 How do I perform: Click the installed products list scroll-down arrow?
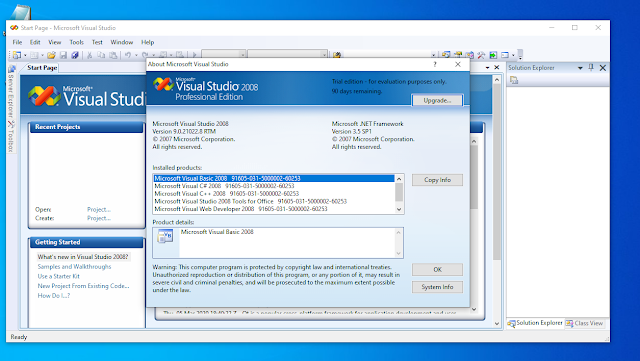[x=399, y=209]
